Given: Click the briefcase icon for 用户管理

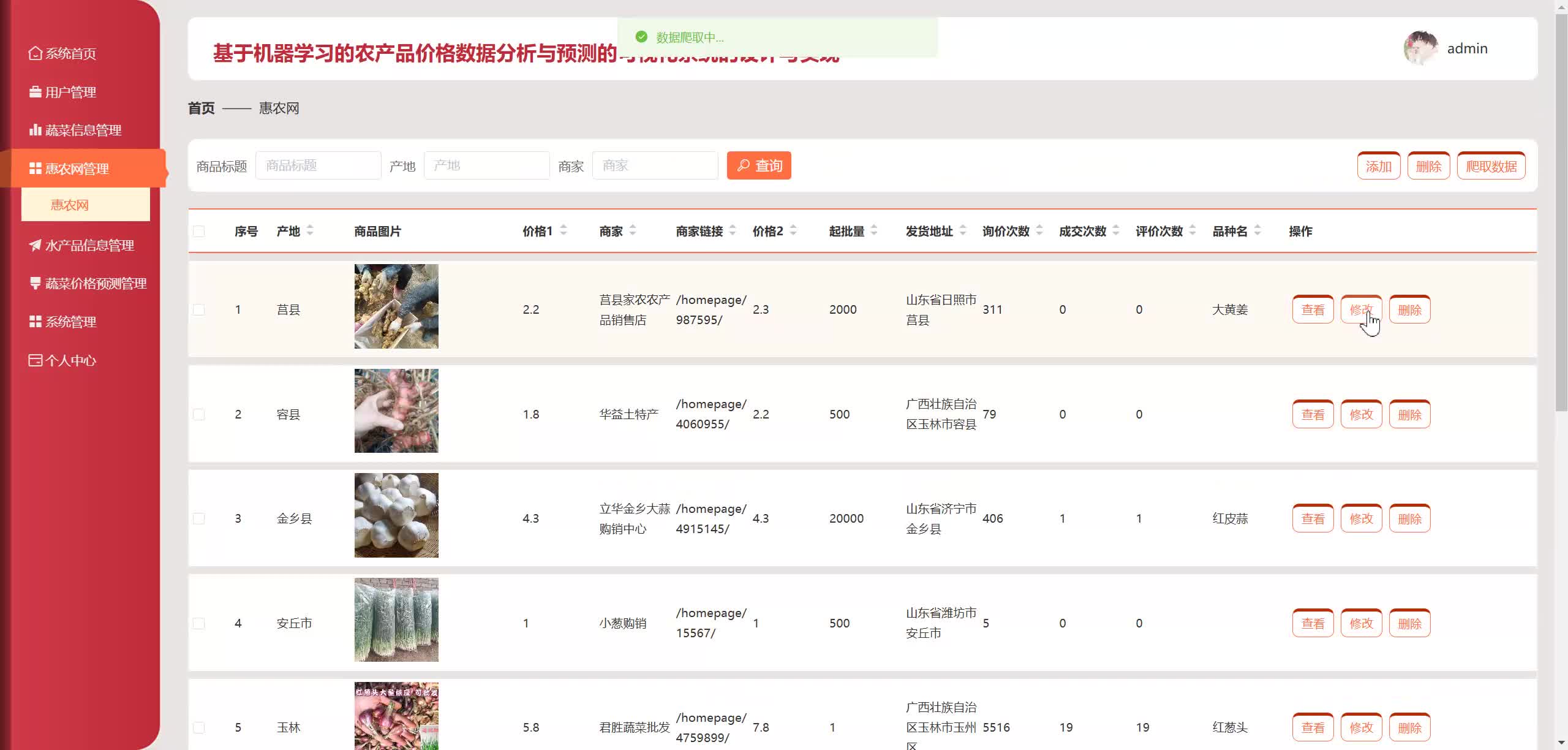Looking at the screenshot, I should pos(35,92).
